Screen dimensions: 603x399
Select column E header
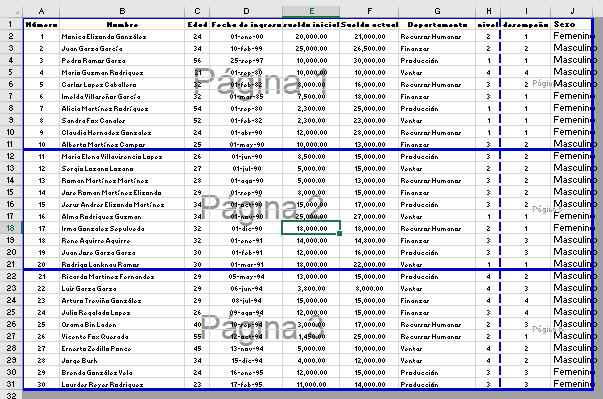point(311,11)
